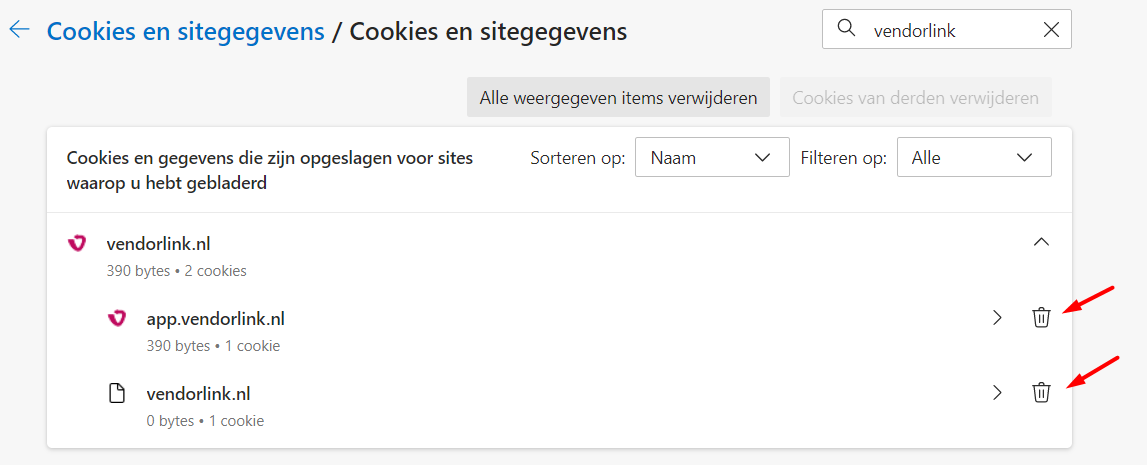
Task: Click the blank page icon beside vendorlink.nl
Action: coord(117,393)
